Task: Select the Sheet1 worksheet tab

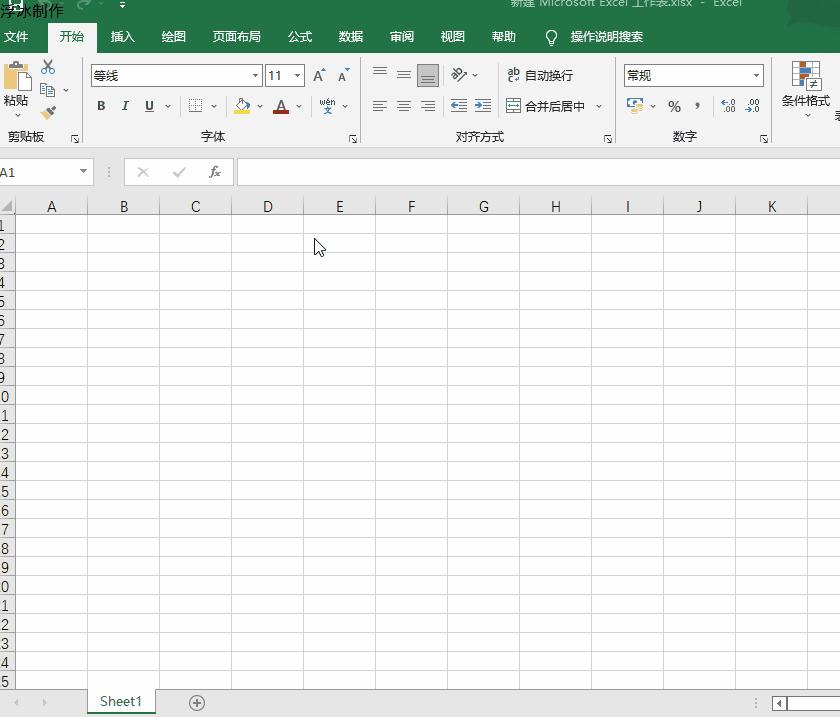Action: (x=121, y=701)
